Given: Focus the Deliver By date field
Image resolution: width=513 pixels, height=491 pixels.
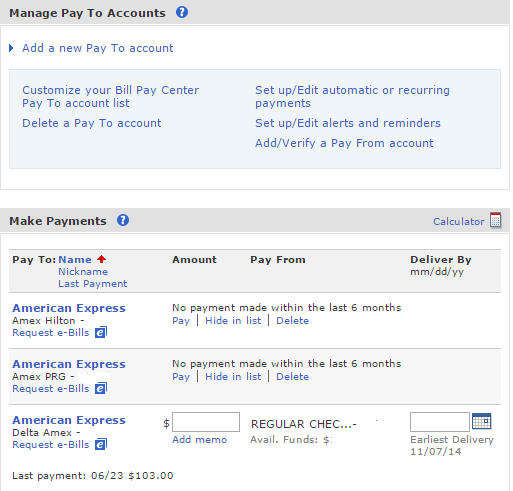Looking at the screenshot, I should pyautogui.click(x=440, y=422).
